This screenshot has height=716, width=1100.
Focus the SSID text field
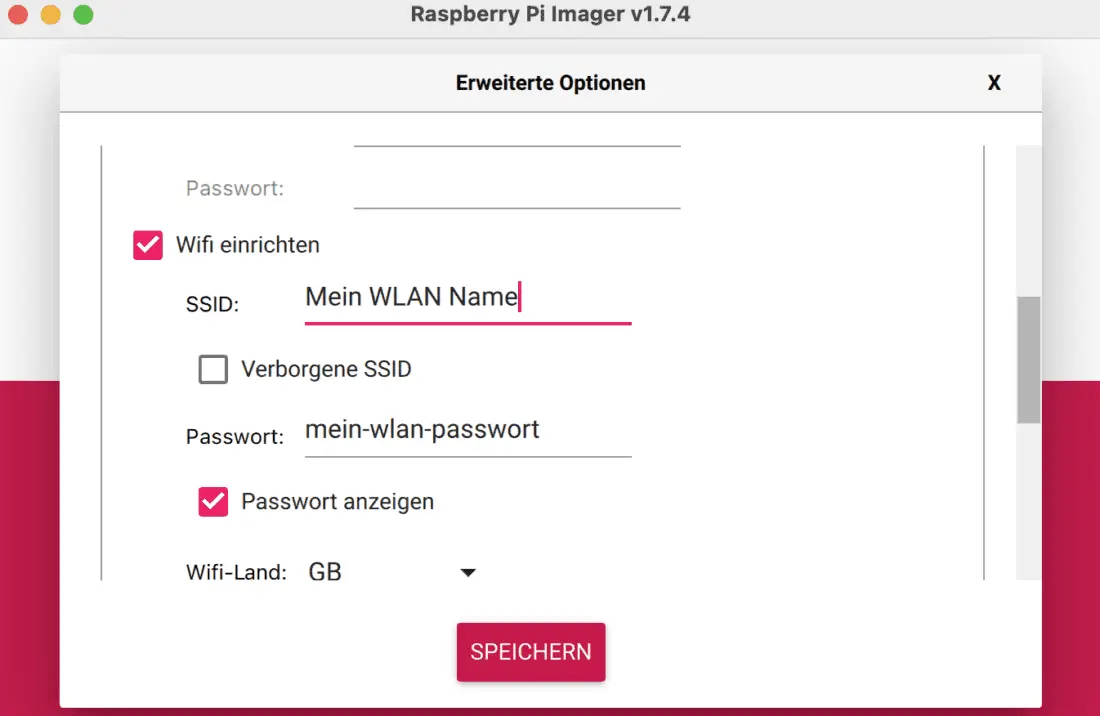point(467,298)
